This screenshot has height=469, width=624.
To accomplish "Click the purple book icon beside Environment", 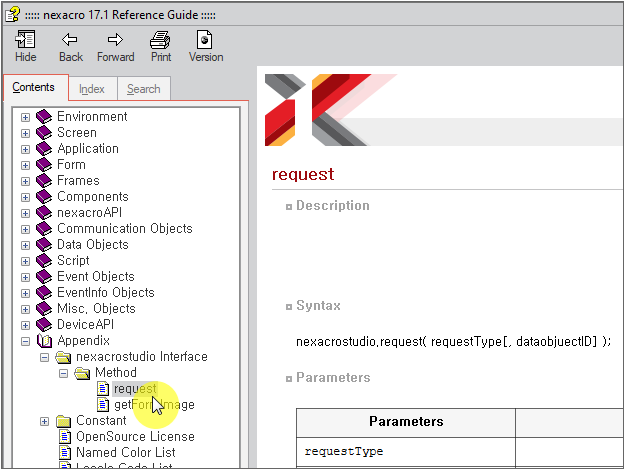I will pos(44,117).
